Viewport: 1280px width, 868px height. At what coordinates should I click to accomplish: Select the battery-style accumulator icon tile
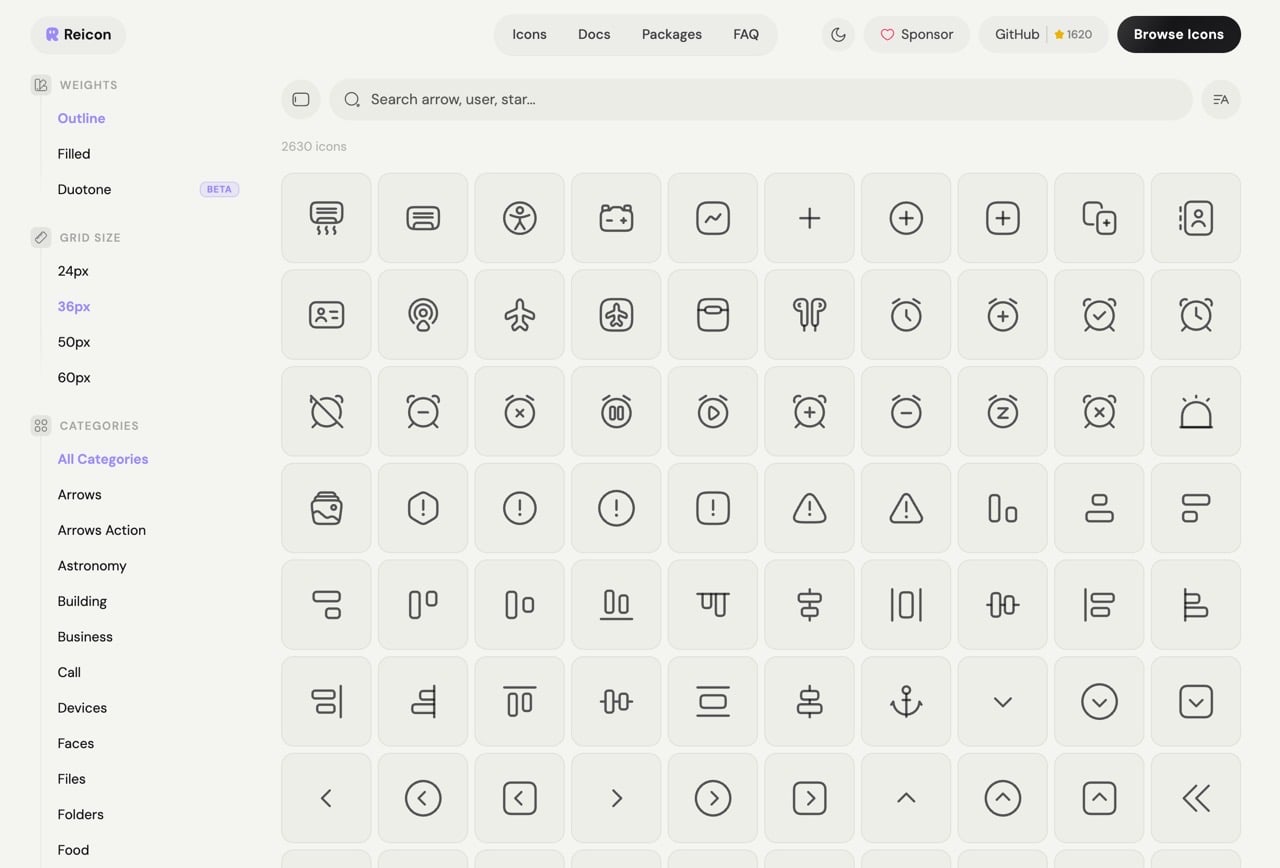616,218
